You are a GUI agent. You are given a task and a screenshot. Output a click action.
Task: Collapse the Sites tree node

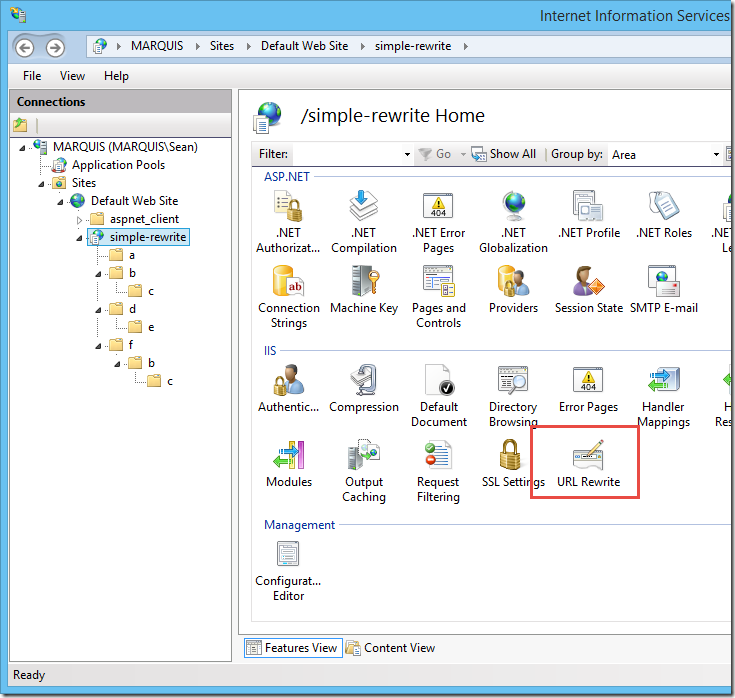pos(41,184)
